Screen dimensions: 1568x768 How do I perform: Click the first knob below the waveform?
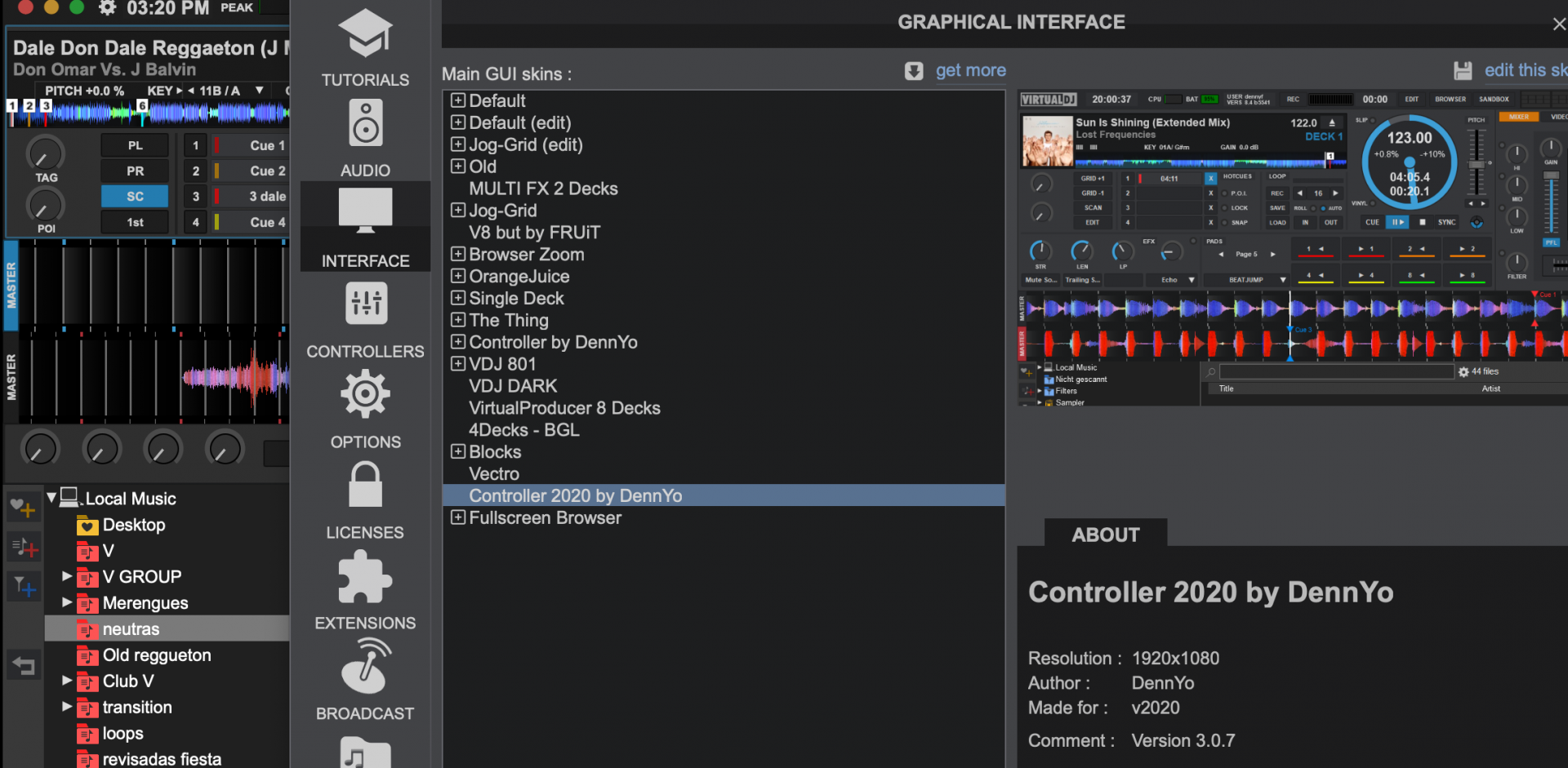[x=40, y=448]
